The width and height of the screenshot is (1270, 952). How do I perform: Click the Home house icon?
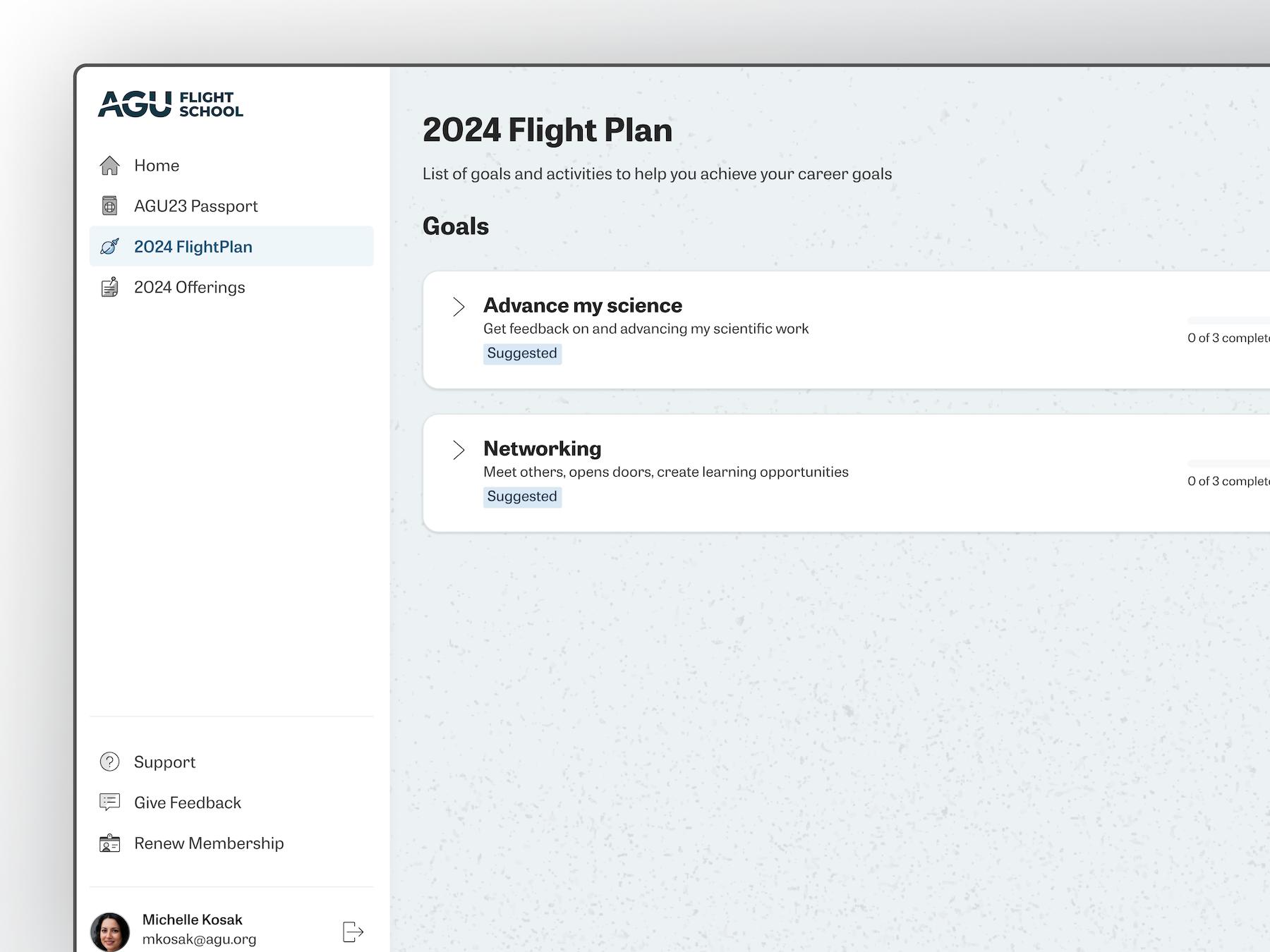[x=110, y=165]
